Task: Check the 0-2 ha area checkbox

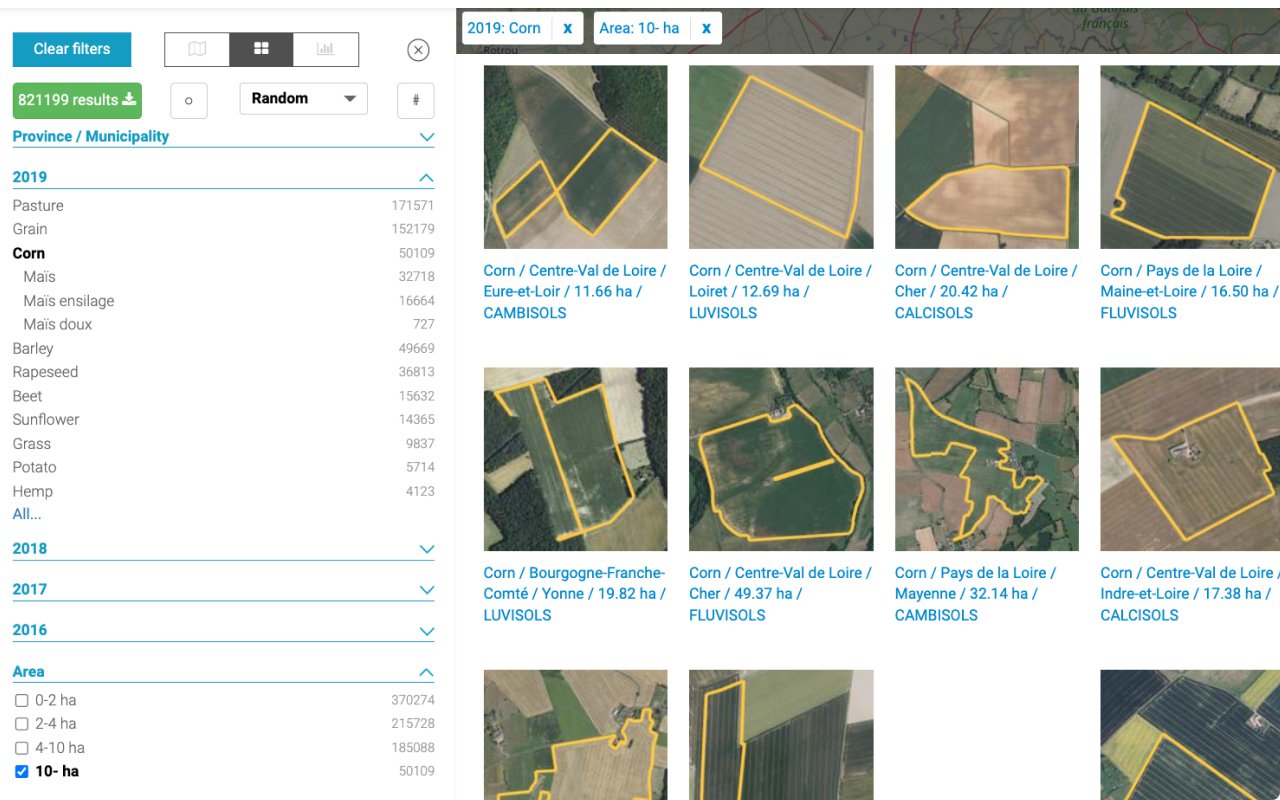Action: 22,700
